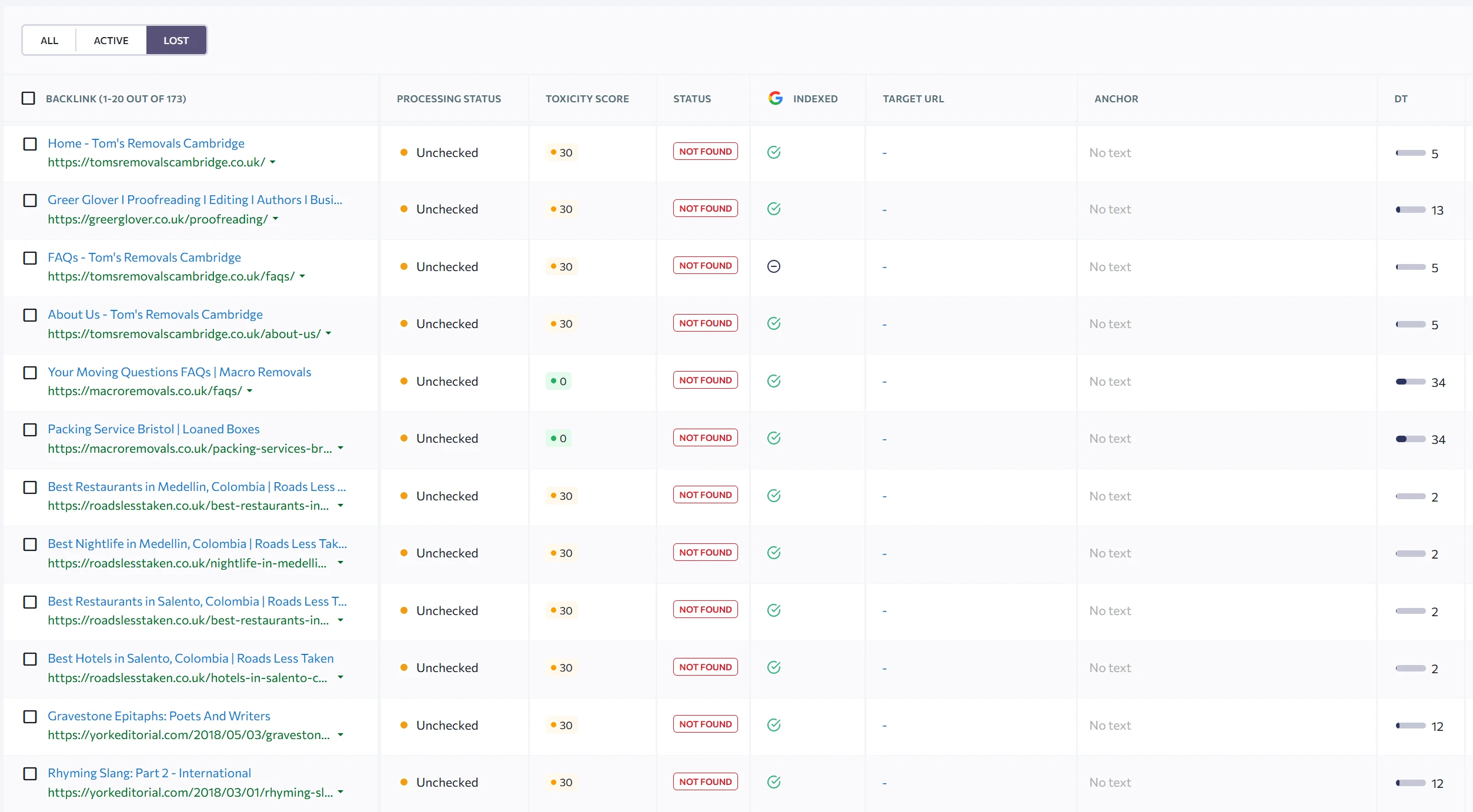Tick checkbox for Gravestone Epitaphs: Poets And Writers
Image resolution: width=1473 pixels, height=812 pixels.
30,717
